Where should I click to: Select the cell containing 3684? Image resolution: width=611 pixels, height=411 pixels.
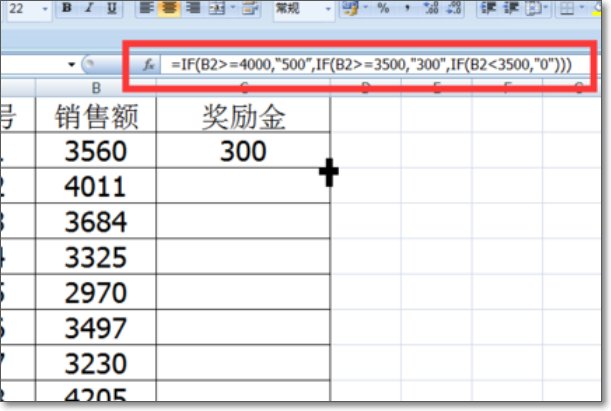(96, 221)
